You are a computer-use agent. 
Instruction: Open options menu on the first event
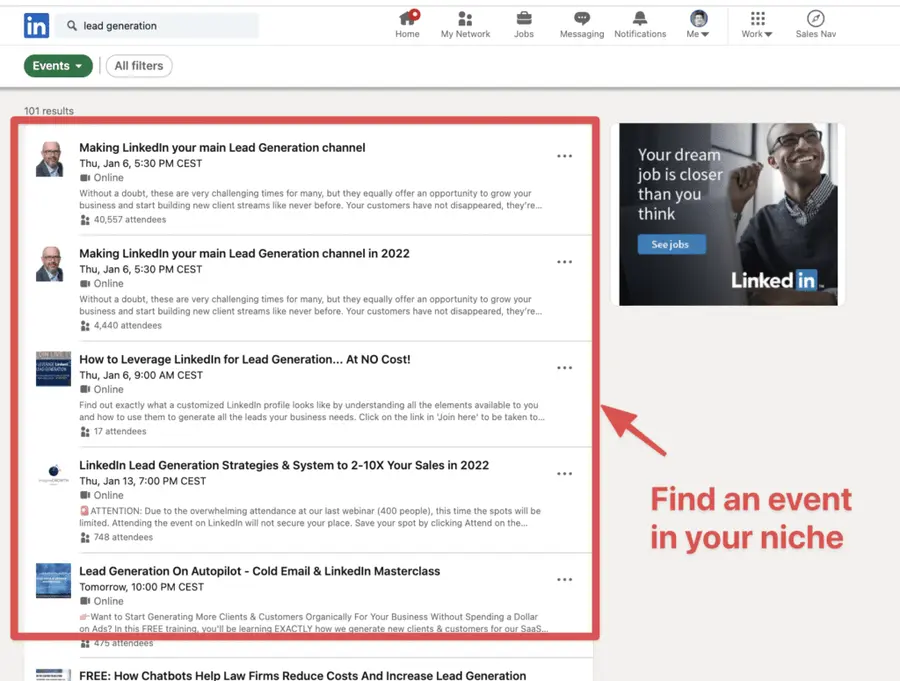tap(565, 156)
